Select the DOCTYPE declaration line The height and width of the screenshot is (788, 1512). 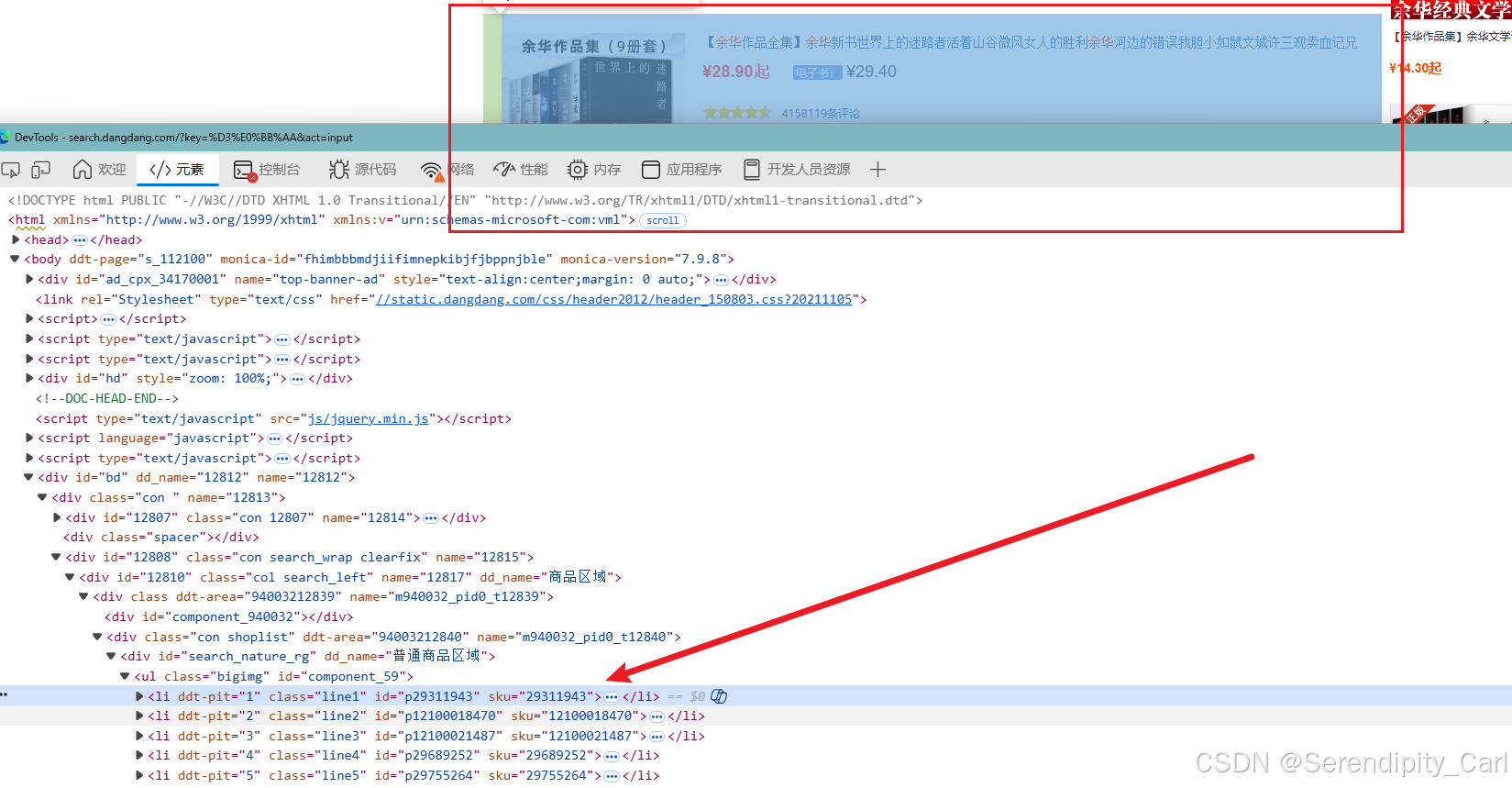tap(465, 200)
